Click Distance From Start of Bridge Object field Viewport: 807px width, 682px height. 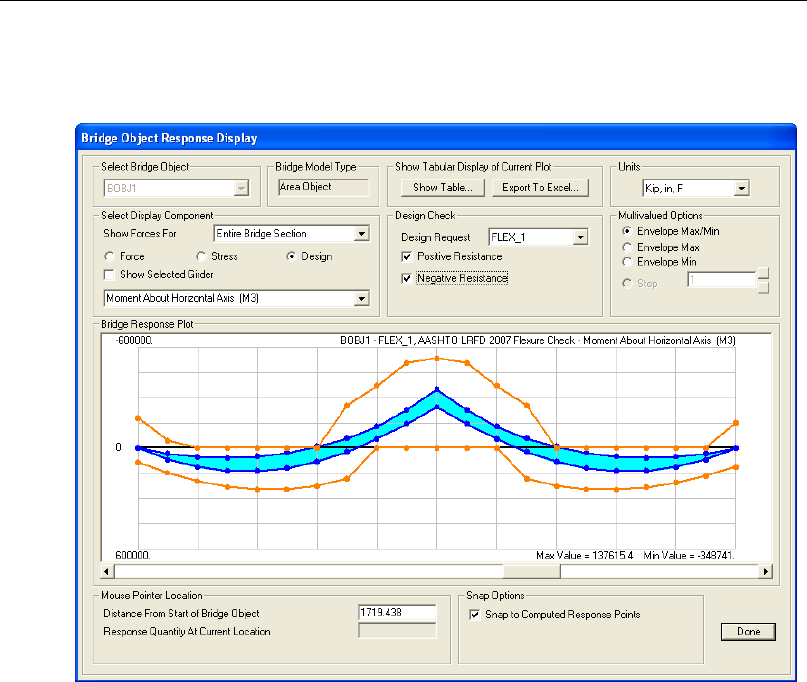pos(397,613)
